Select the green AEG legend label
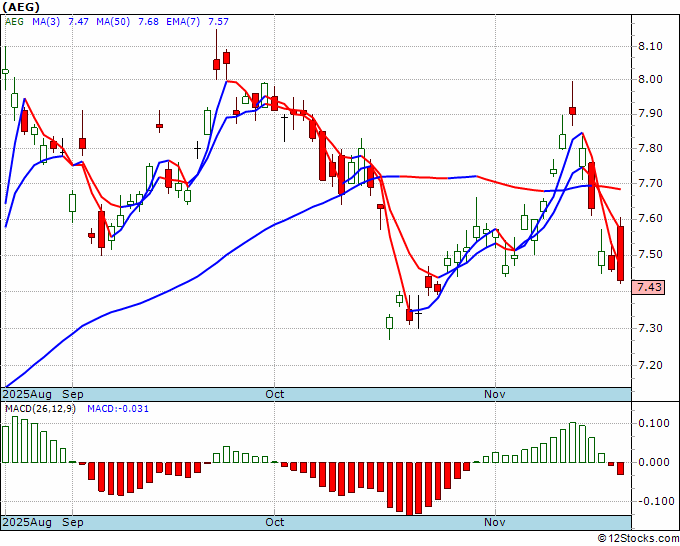Viewport: 680px width, 546px height. (14, 22)
